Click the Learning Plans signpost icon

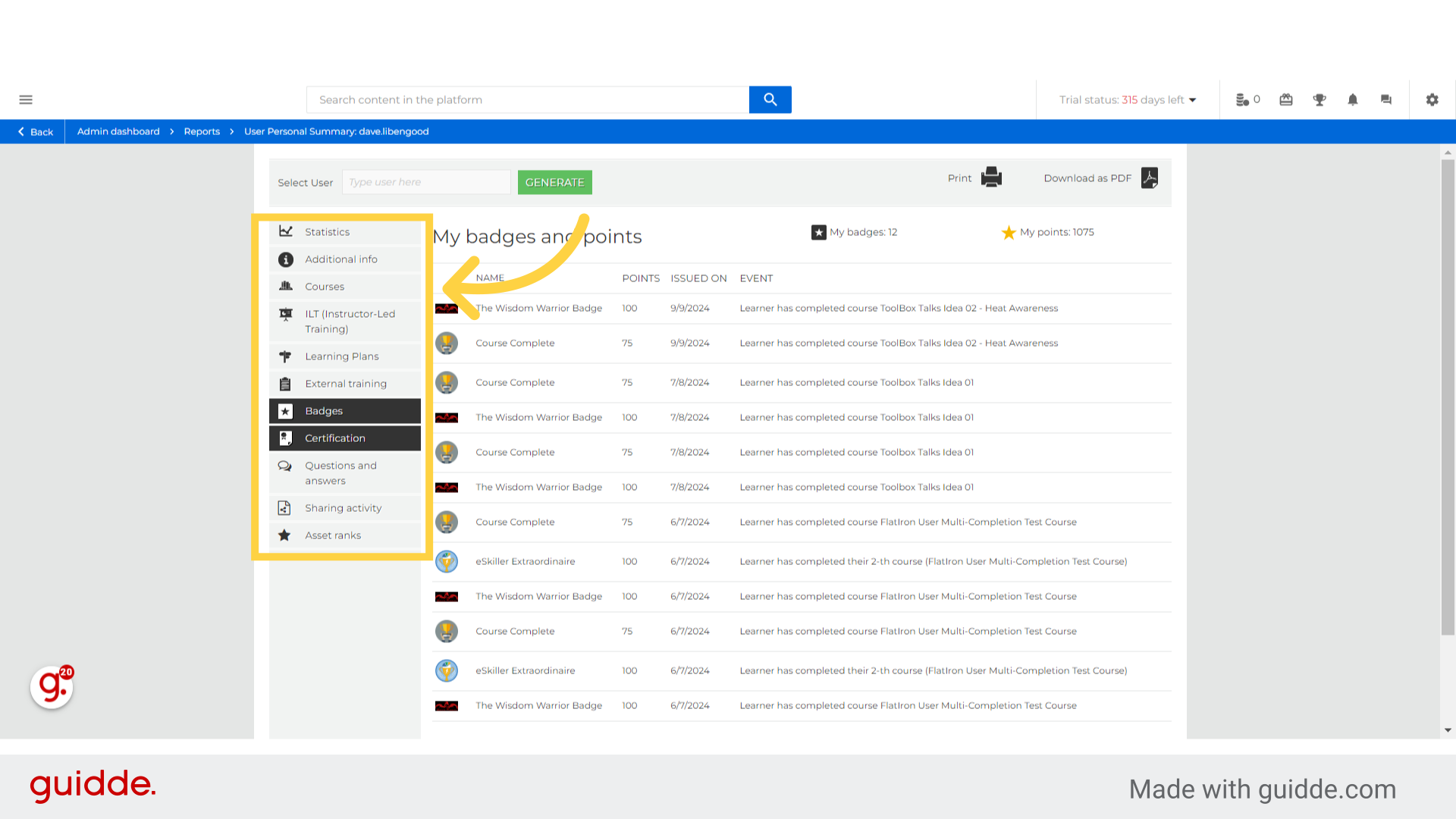[x=286, y=356]
